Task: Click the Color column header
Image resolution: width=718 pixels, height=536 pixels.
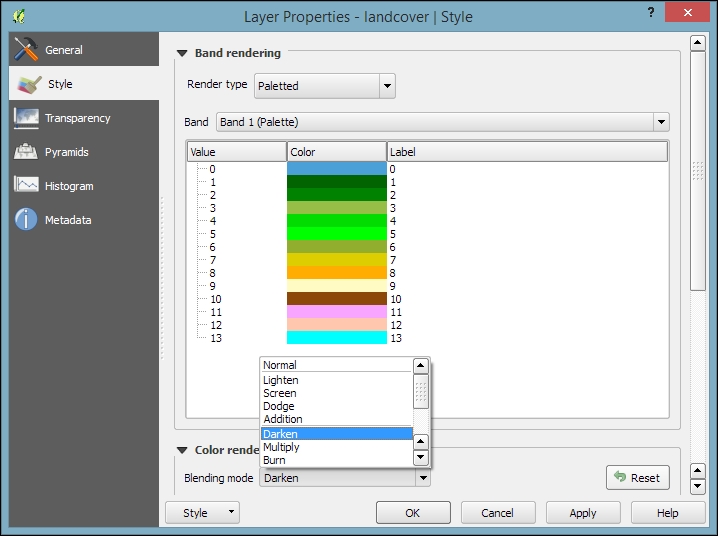Action: 337,152
